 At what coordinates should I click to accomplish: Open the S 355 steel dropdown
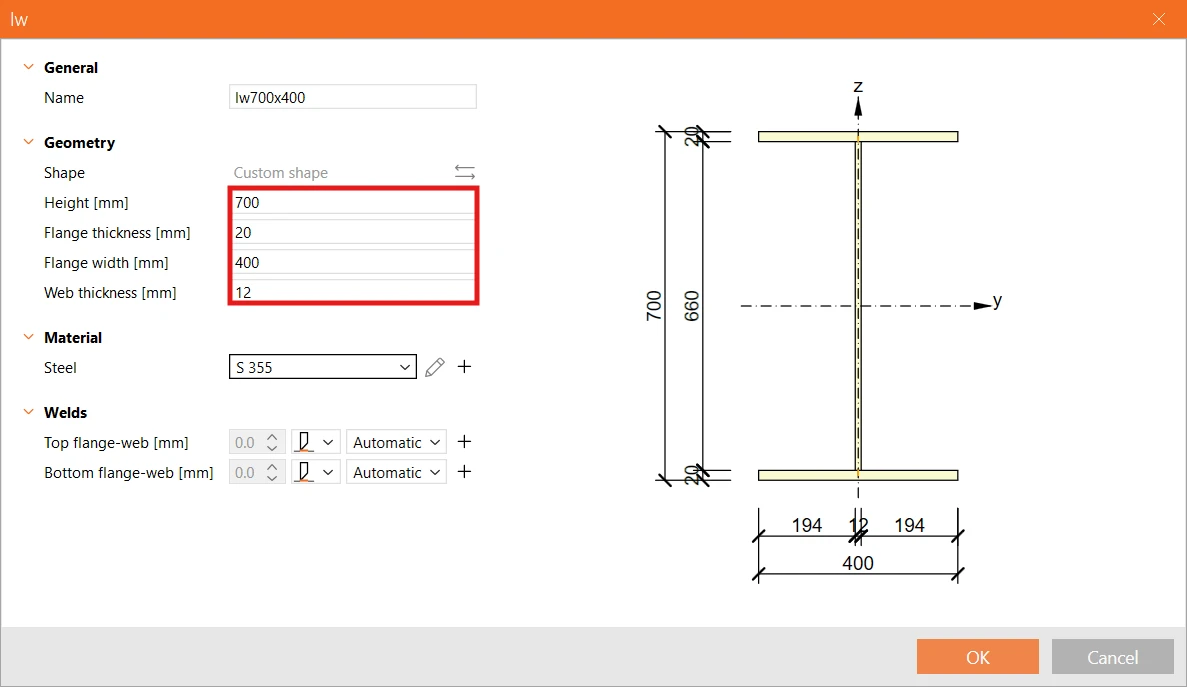pos(322,367)
